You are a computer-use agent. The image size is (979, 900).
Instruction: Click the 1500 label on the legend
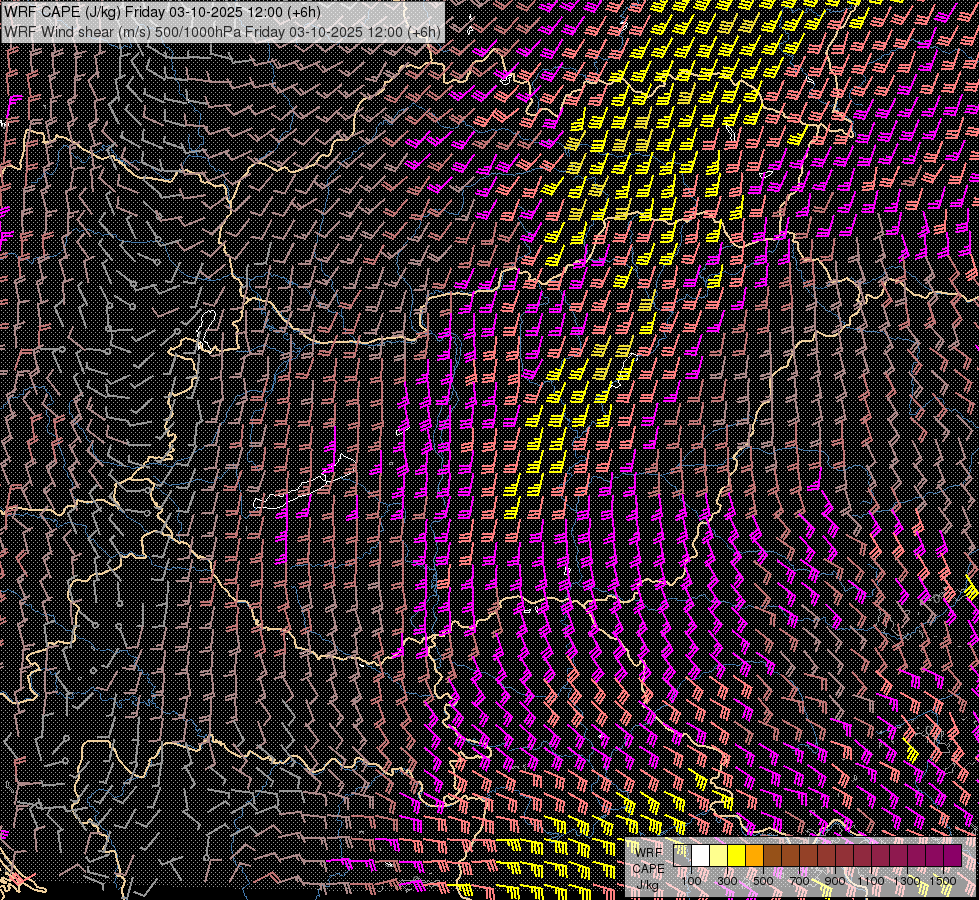pos(943,881)
